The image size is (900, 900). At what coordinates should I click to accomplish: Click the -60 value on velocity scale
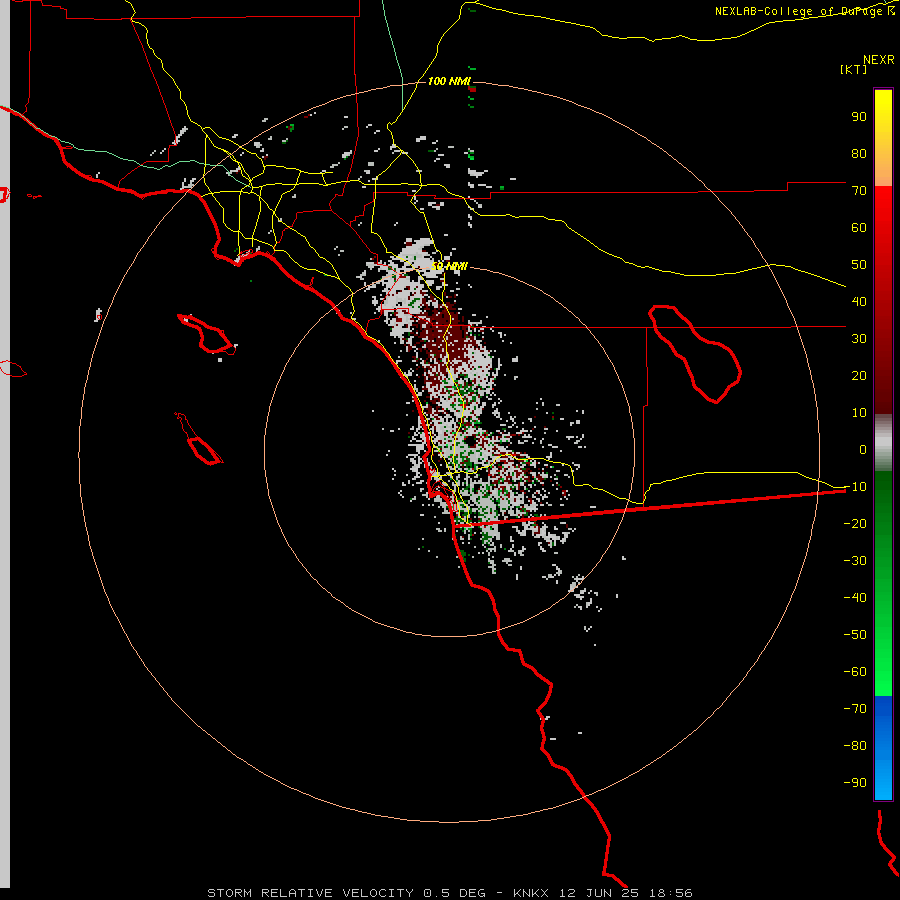[x=855, y=672]
